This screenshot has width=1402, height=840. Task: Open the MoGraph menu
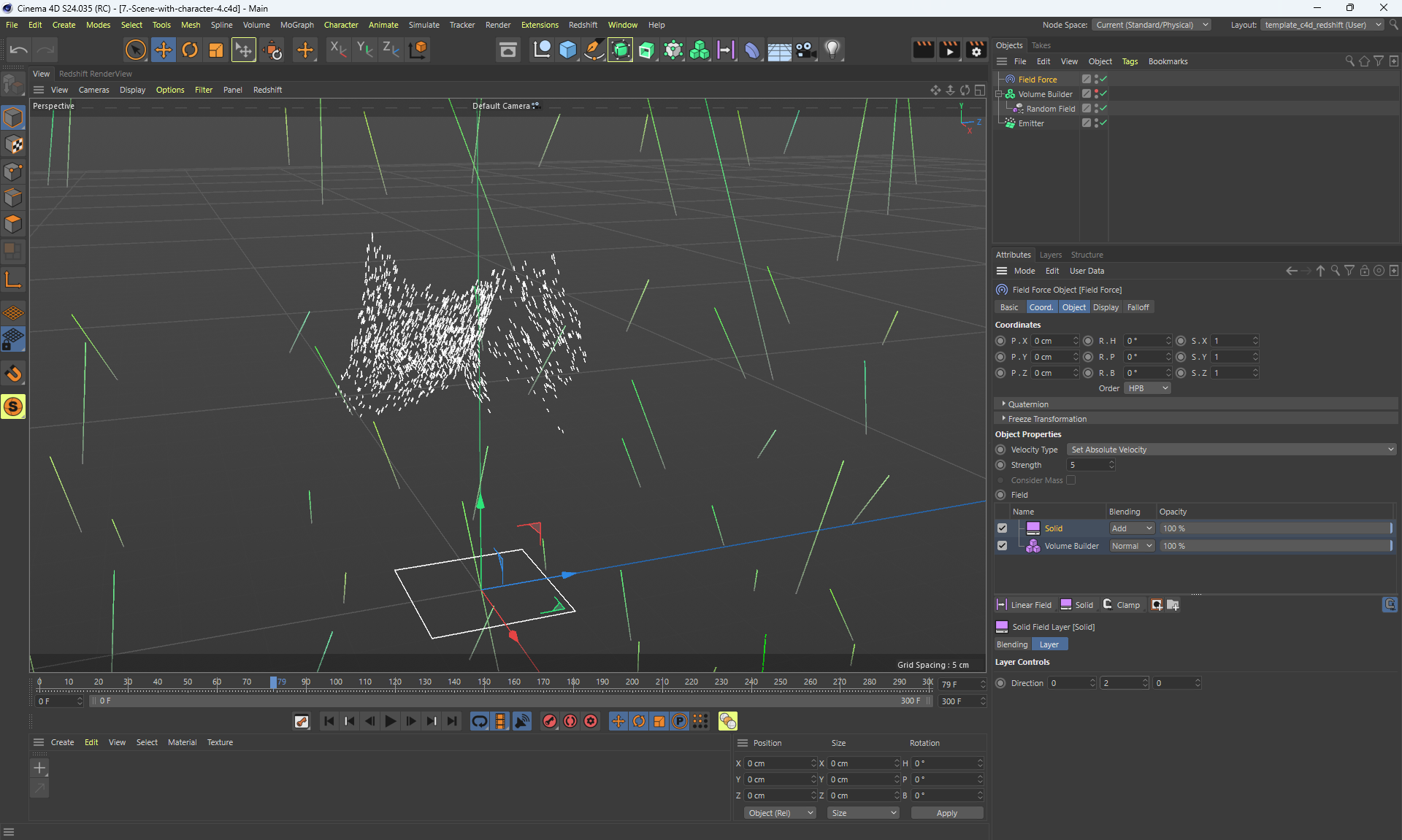click(x=296, y=25)
